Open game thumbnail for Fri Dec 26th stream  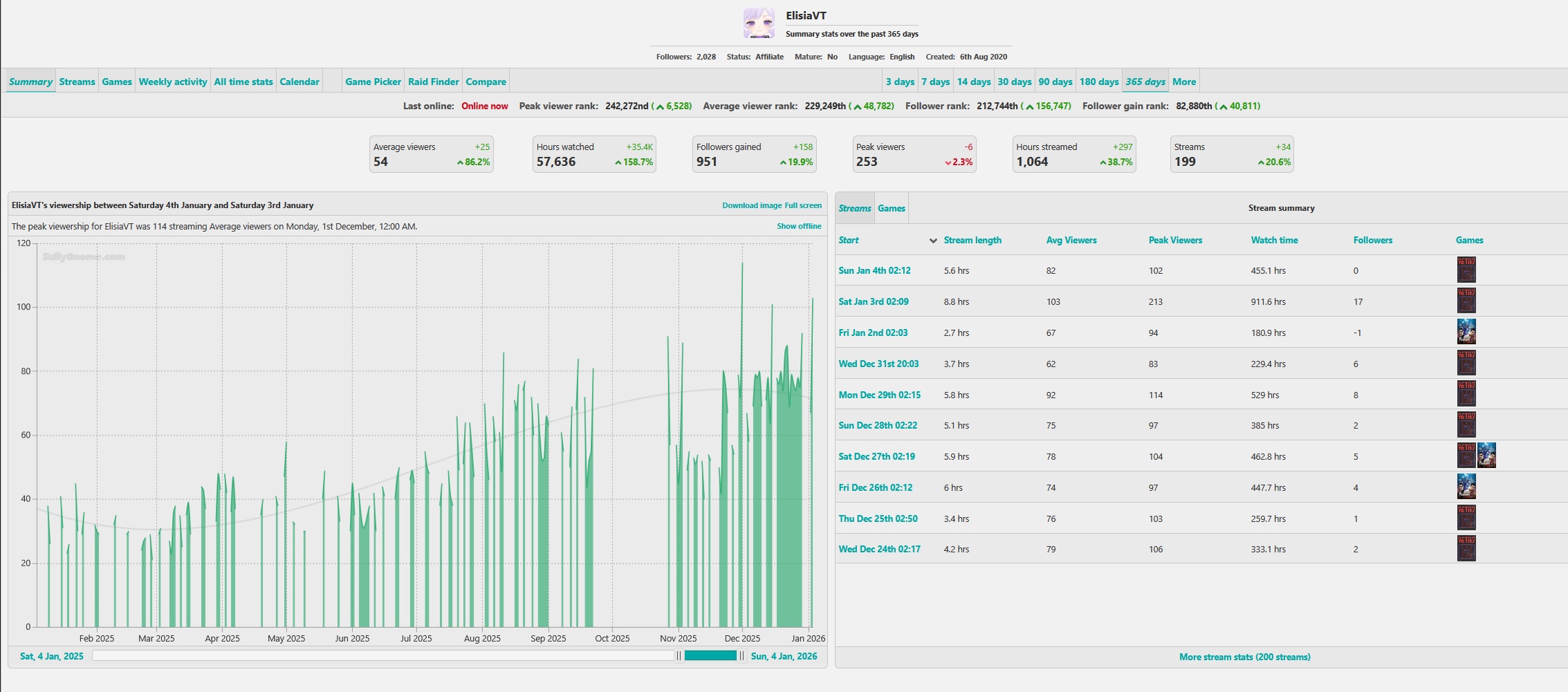point(1466,487)
